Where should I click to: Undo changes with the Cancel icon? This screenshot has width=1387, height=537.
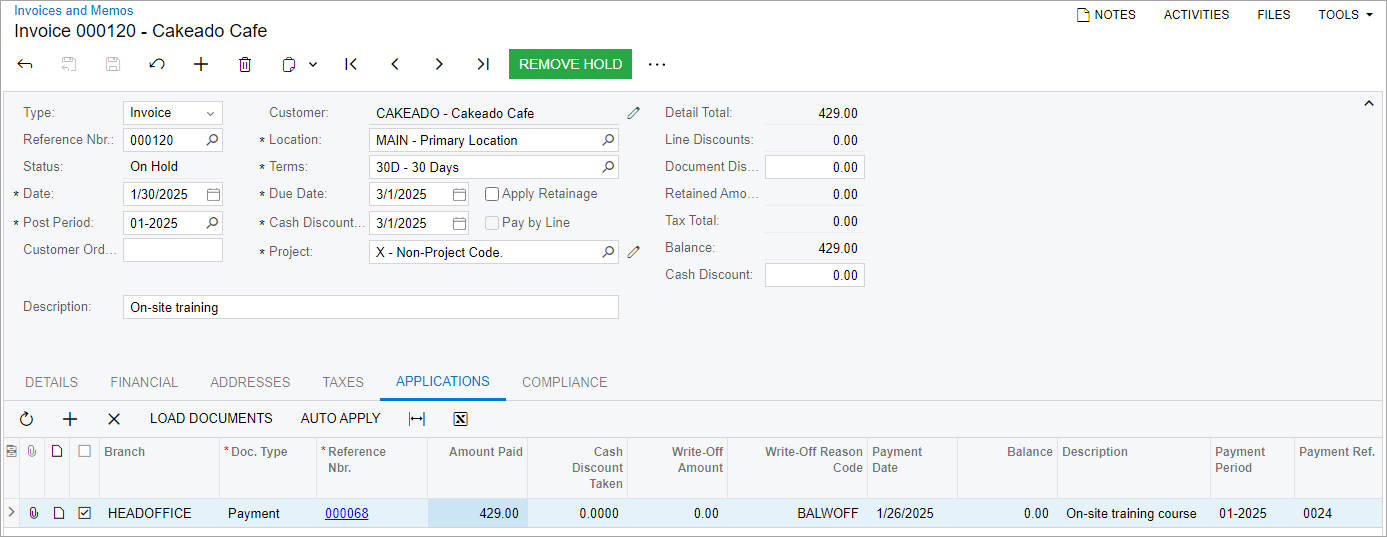point(157,64)
